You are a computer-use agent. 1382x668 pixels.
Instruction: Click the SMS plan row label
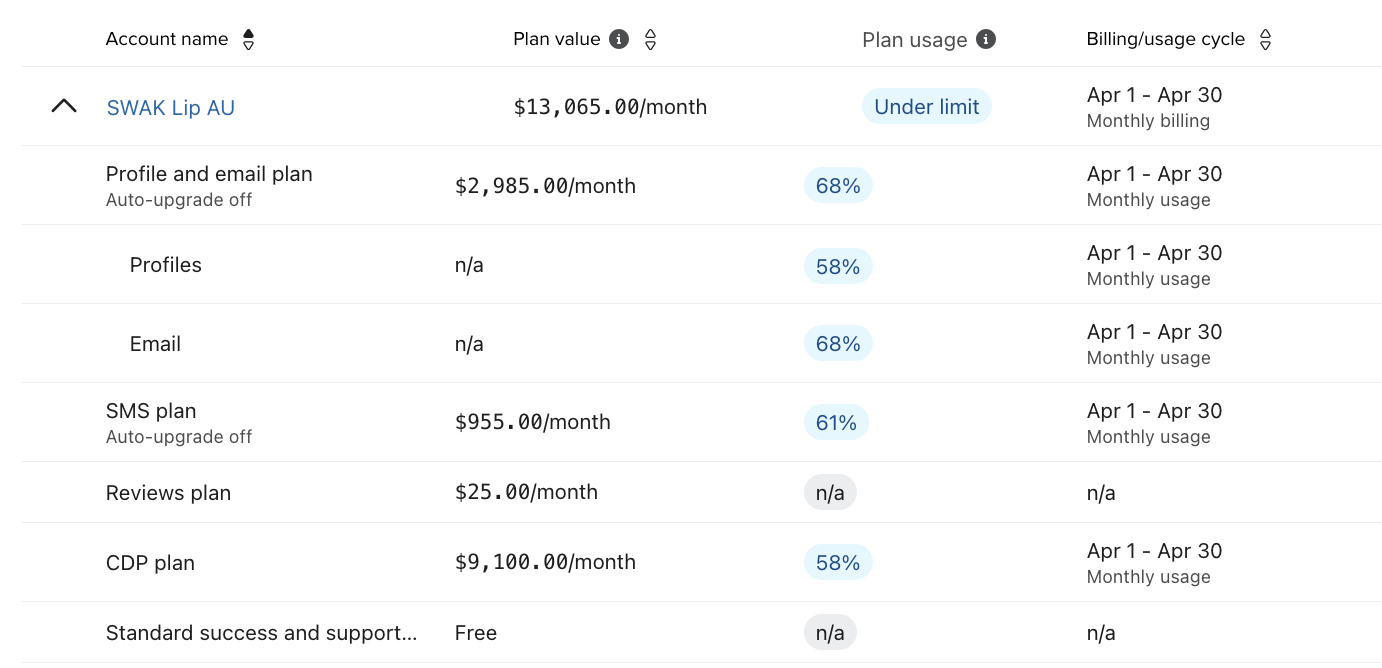click(151, 411)
